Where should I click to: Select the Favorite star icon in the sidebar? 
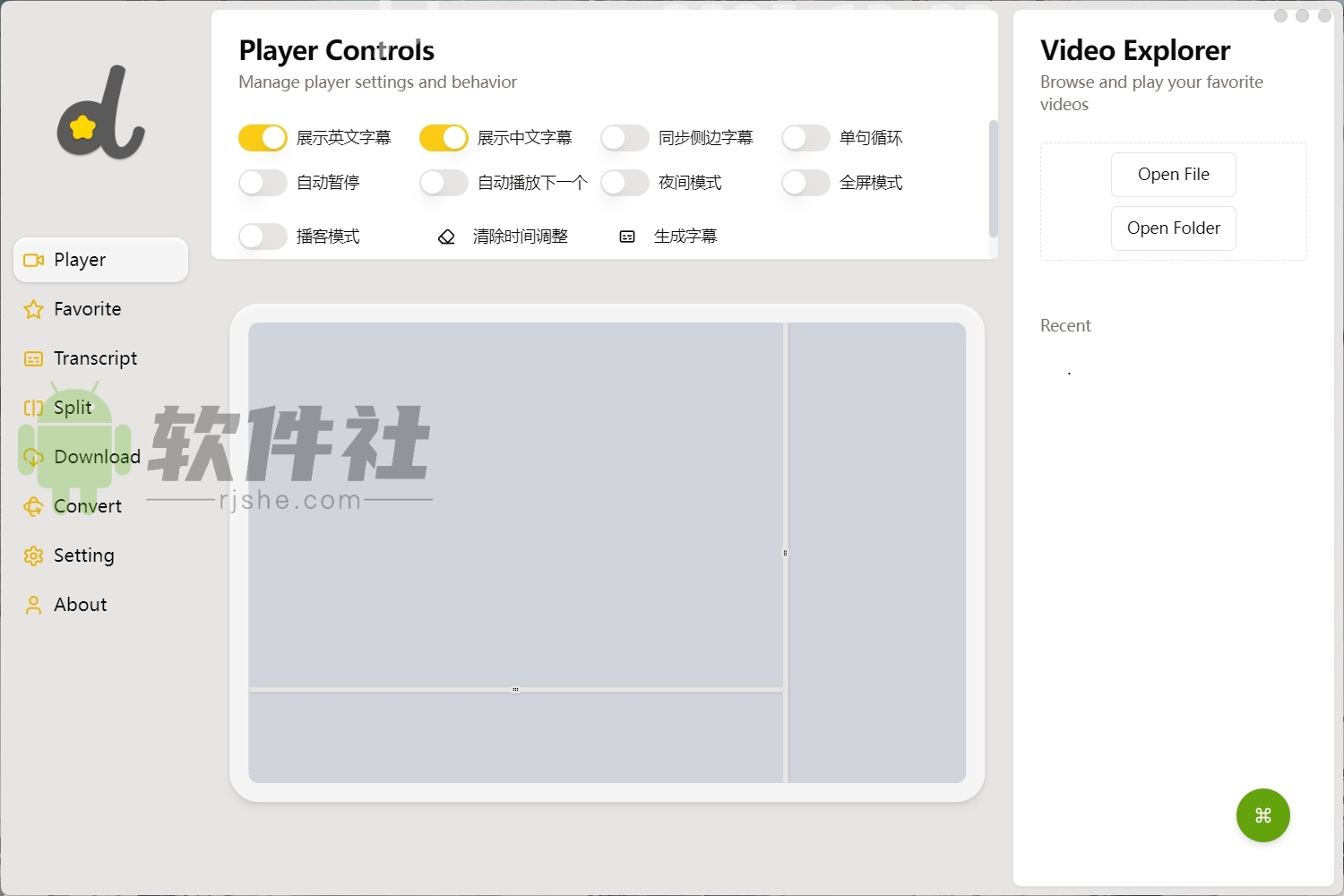click(33, 308)
